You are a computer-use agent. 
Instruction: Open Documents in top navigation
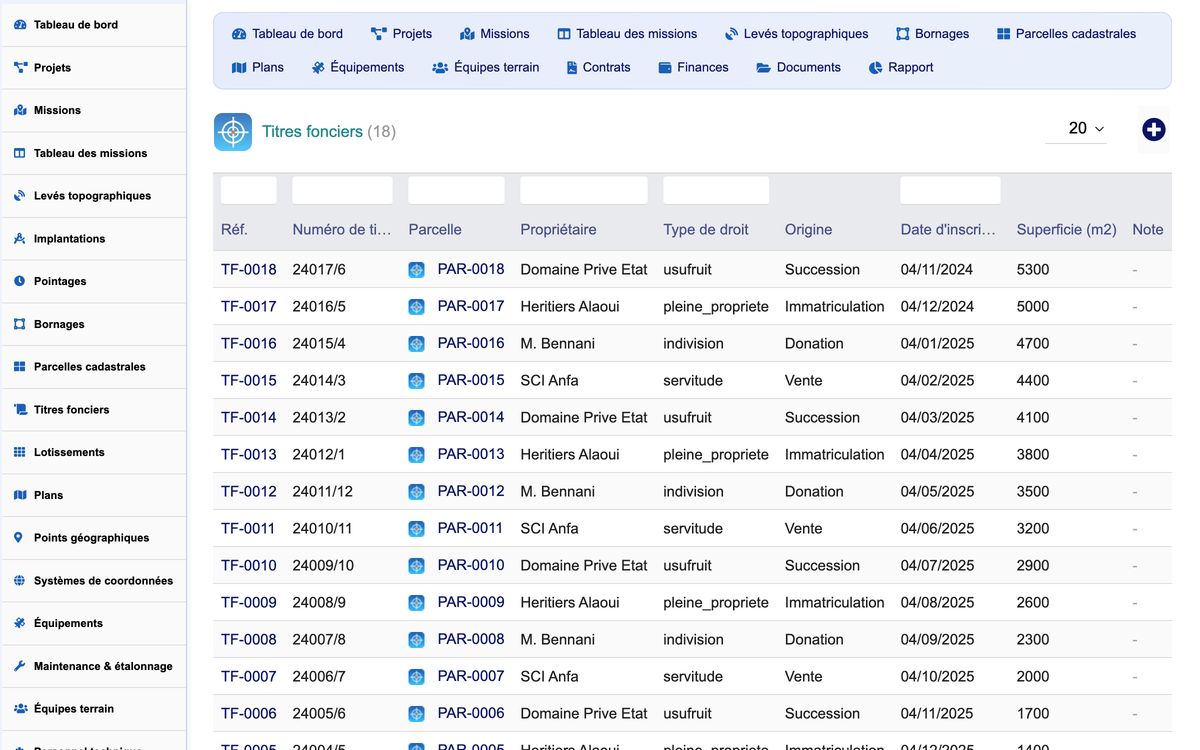coord(798,68)
